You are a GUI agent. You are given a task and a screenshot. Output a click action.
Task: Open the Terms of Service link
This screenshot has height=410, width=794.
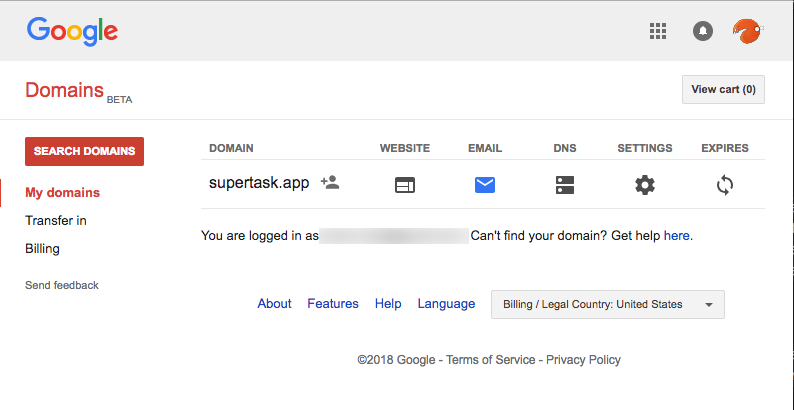(490, 360)
